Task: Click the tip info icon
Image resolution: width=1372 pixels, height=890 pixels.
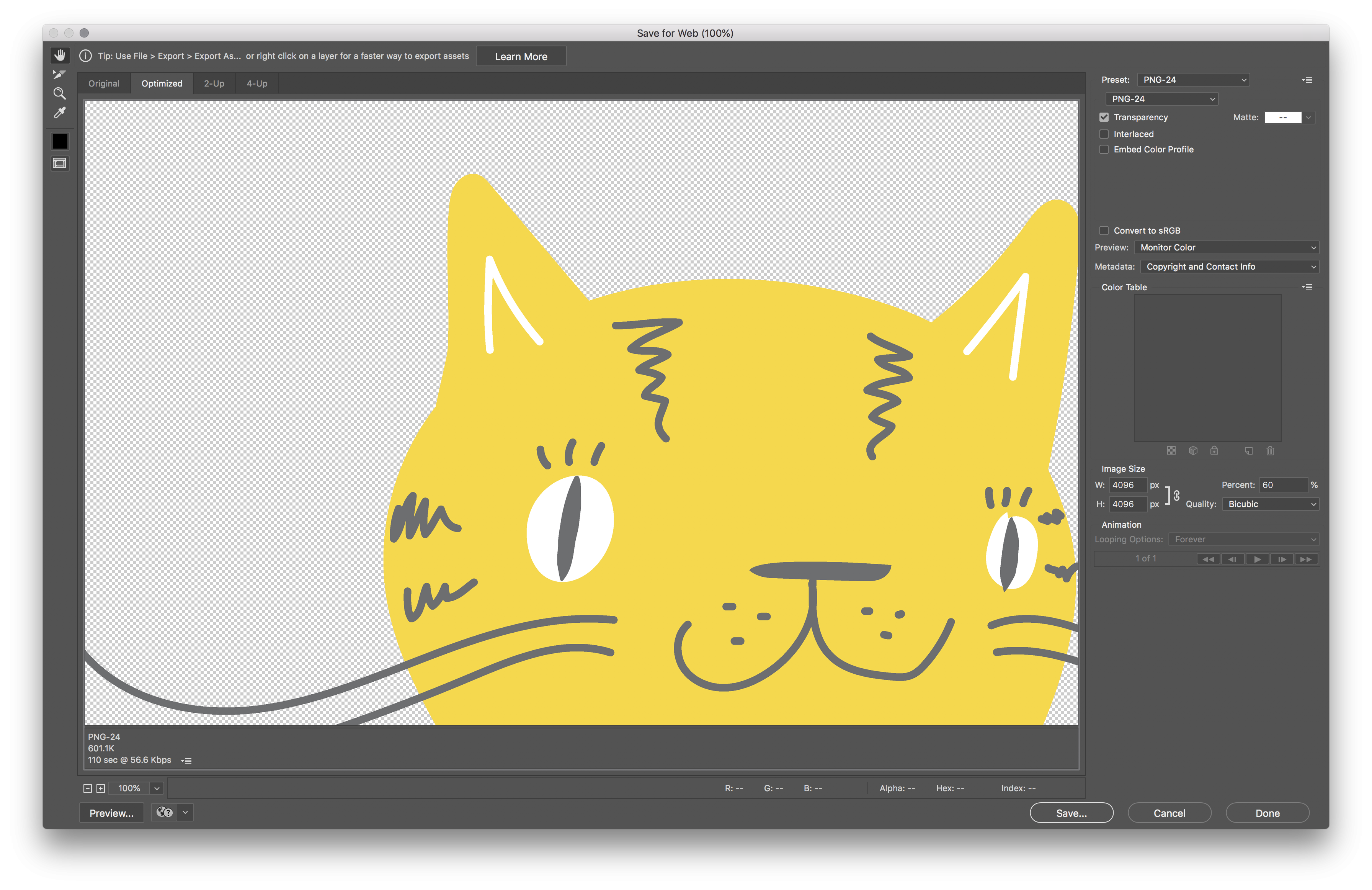Action: 85,56
